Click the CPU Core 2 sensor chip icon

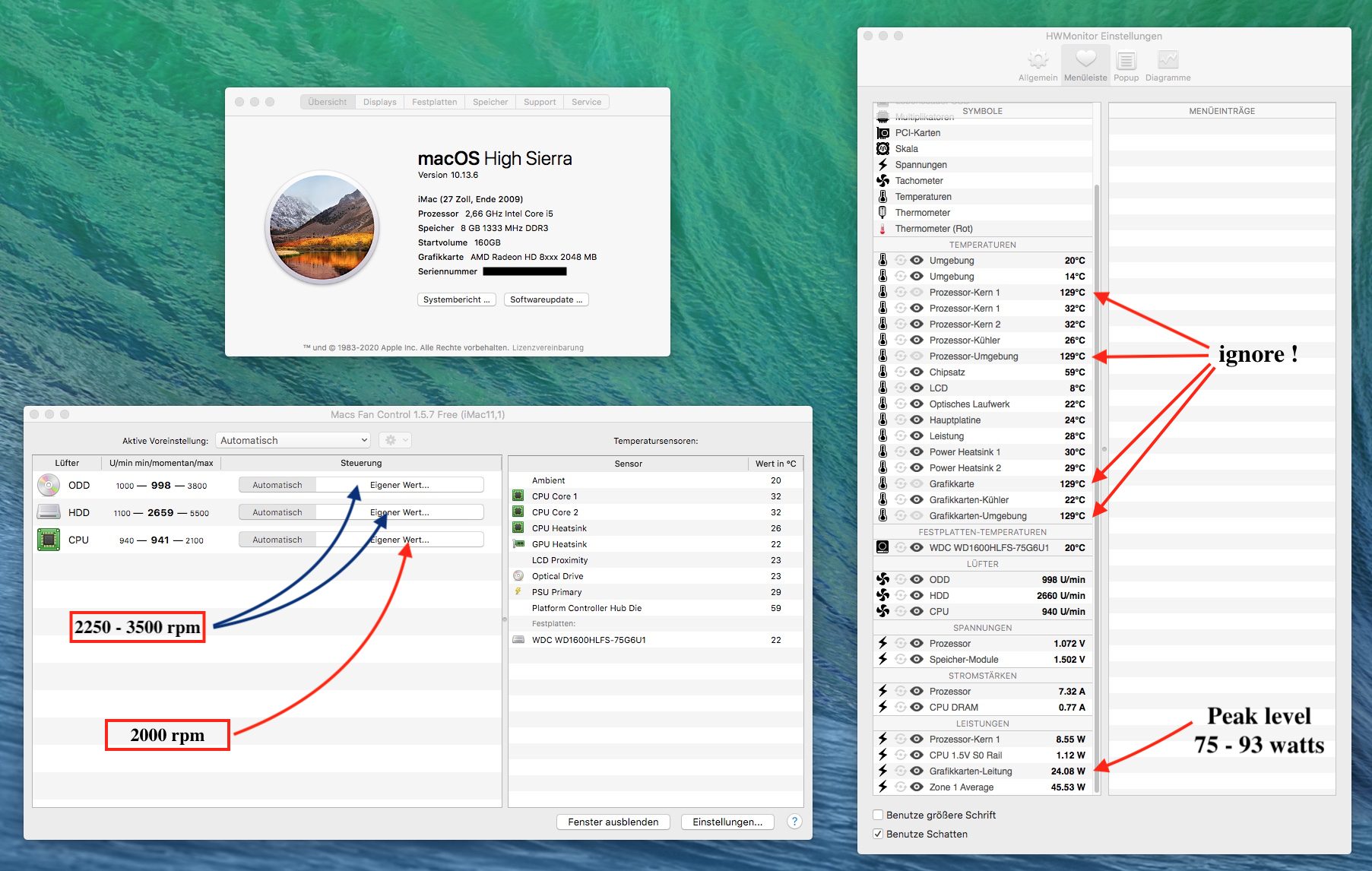point(518,512)
